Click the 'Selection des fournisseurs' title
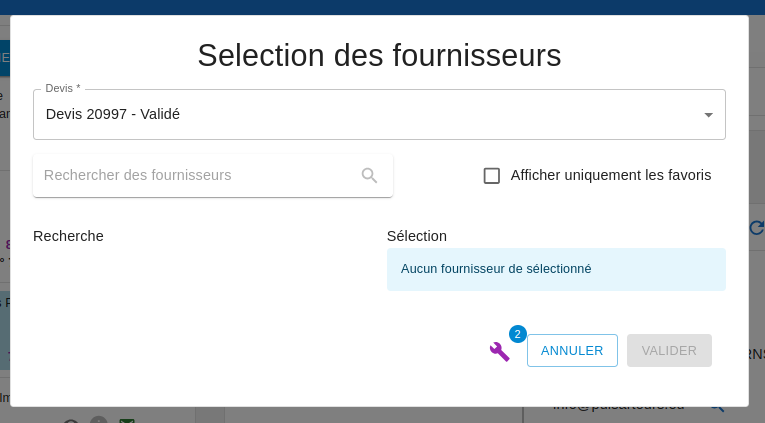 [x=379, y=55]
